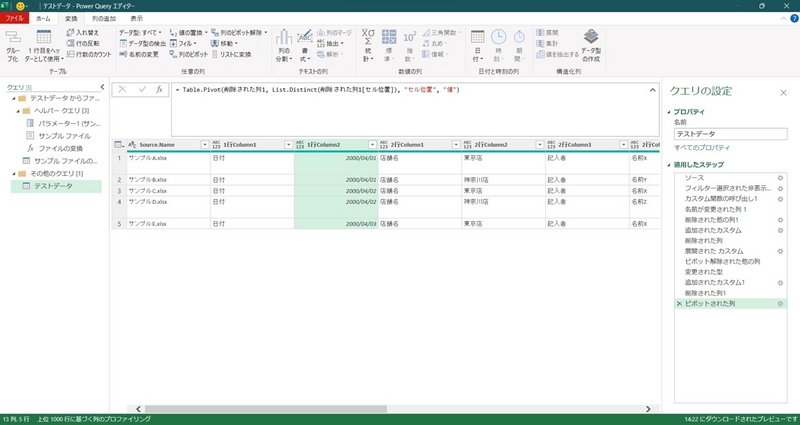Select テストデータ query in list
This screenshot has width=800, height=425.
click(56, 186)
